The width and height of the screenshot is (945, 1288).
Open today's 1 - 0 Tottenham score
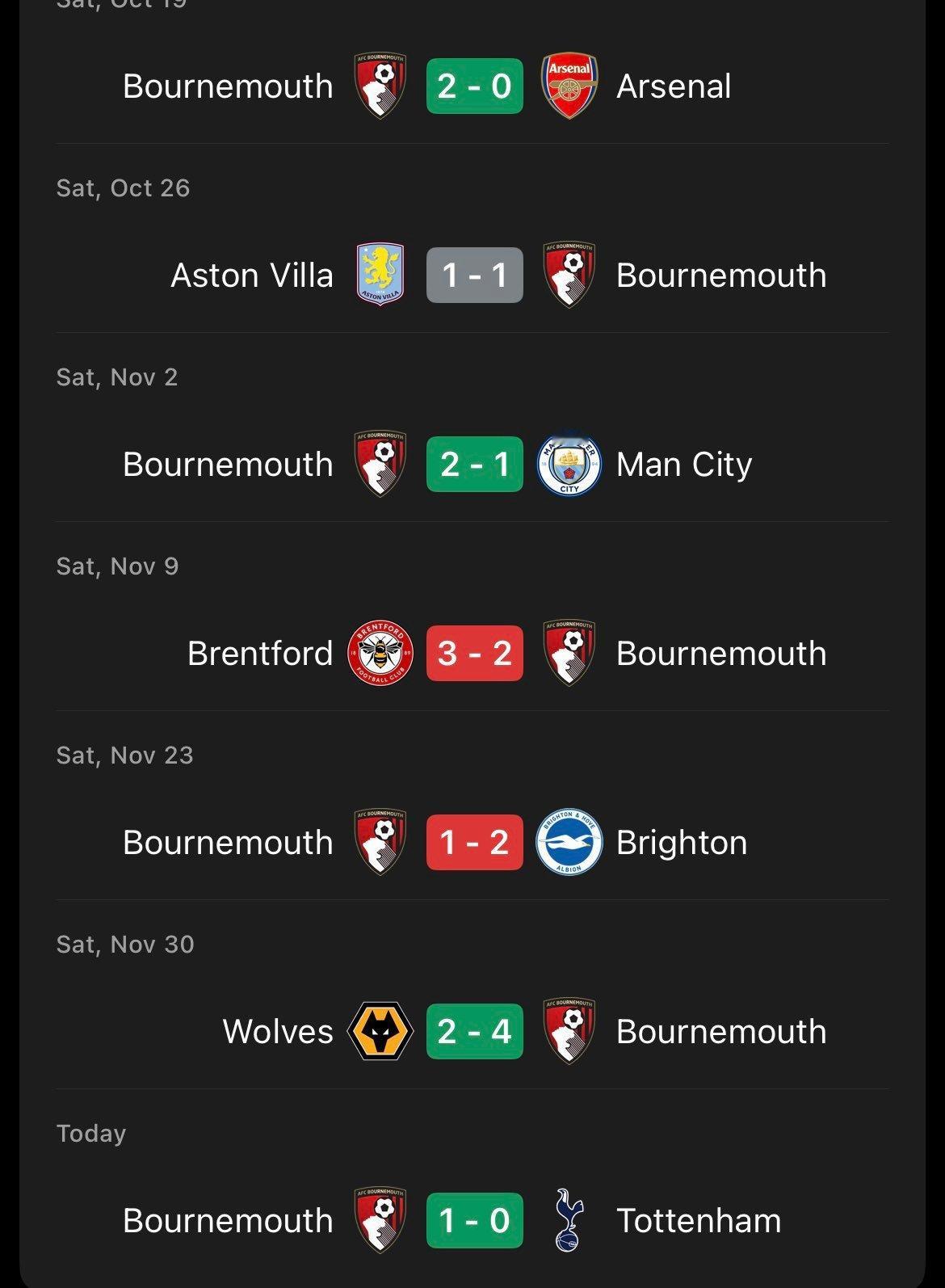pos(475,1221)
